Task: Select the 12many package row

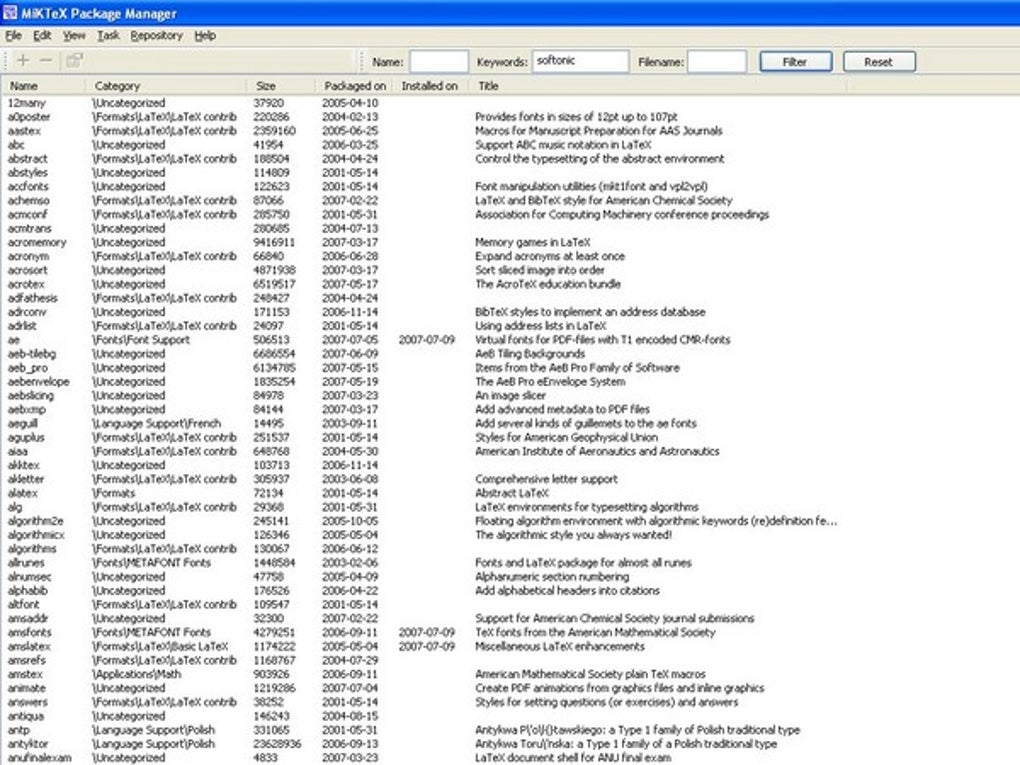Action: [423, 103]
